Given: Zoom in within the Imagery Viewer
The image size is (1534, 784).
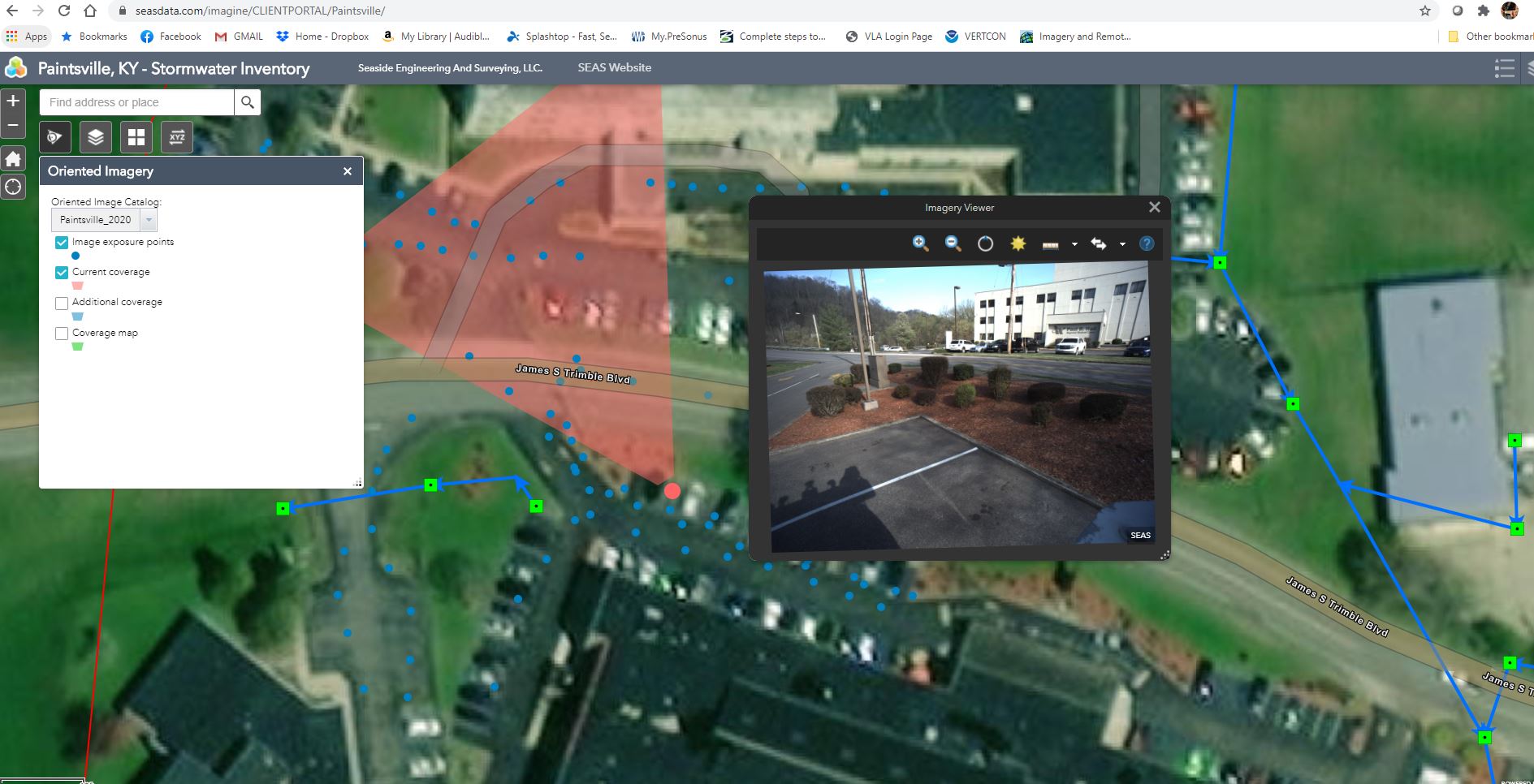Looking at the screenshot, I should [920, 243].
